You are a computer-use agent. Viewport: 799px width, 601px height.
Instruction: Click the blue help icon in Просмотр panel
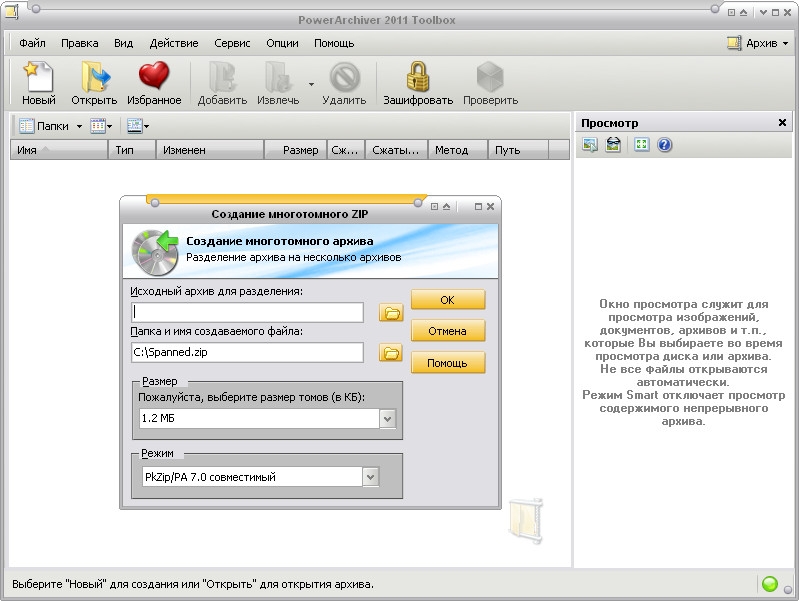664,145
